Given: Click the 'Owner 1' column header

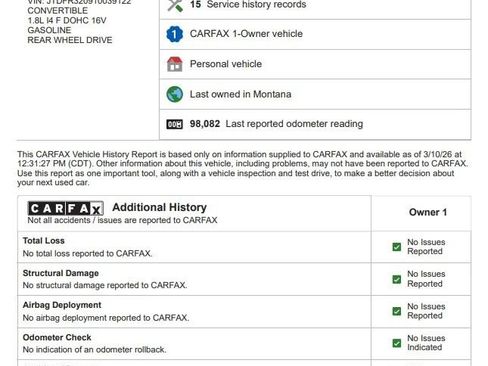Looking at the screenshot, I should point(428,212).
